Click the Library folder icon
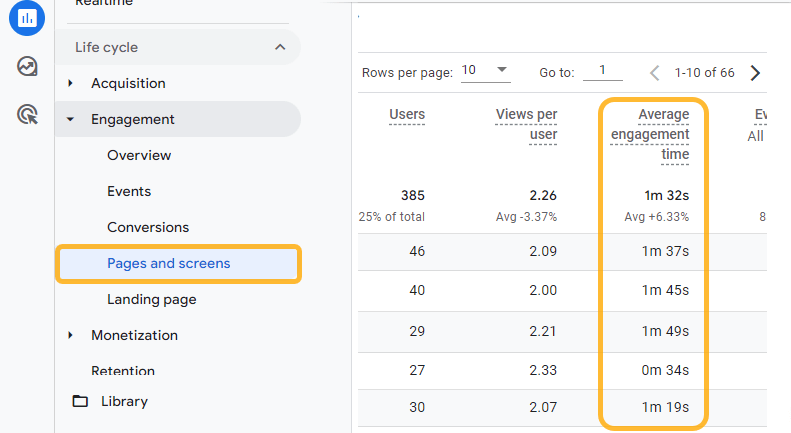This screenshot has width=791, height=433. (x=80, y=401)
